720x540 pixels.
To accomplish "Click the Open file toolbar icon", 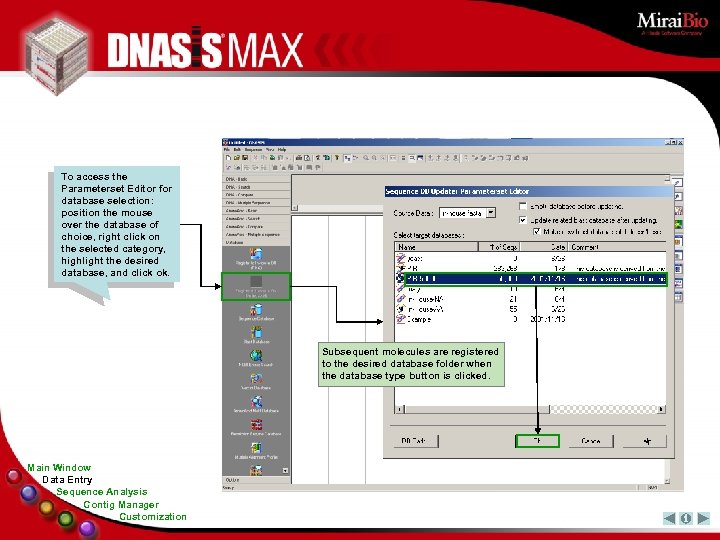I will click(237, 158).
